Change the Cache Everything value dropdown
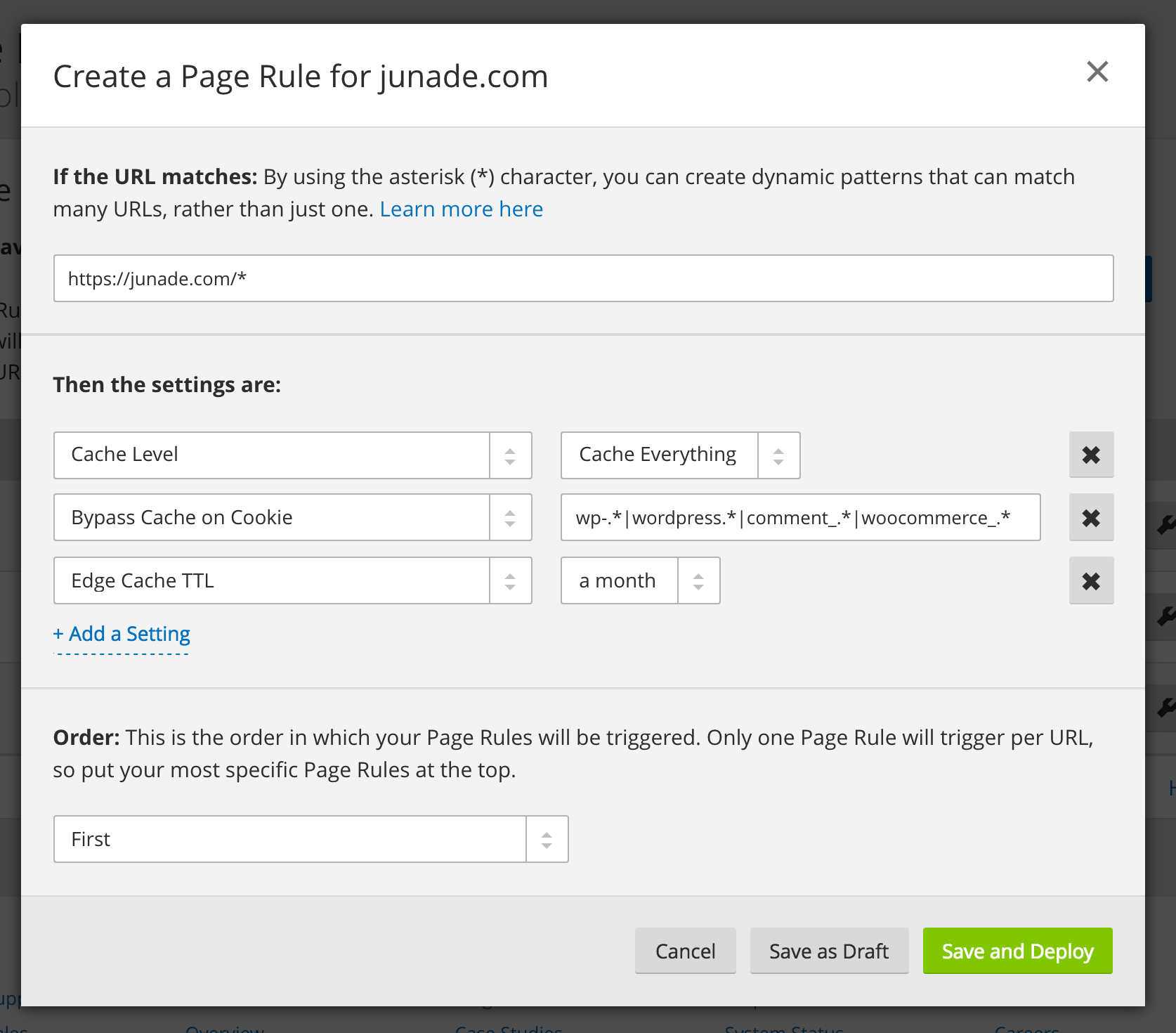 [778, 455]
